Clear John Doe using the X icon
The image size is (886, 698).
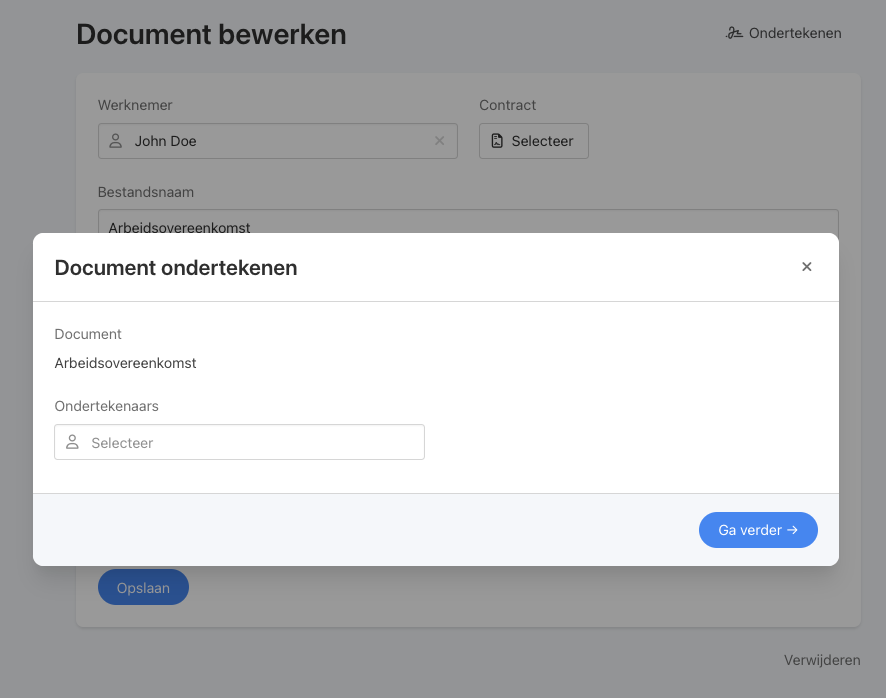click(x=440, y=141)
